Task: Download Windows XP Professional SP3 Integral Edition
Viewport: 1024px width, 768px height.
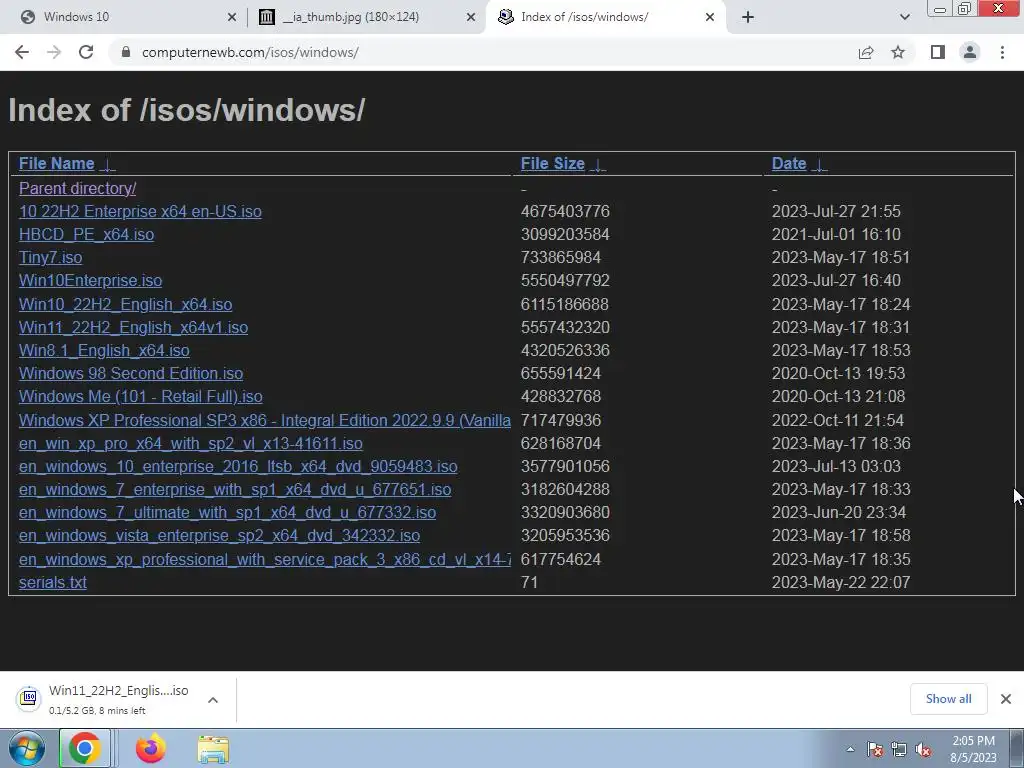Action: [264, 420]
